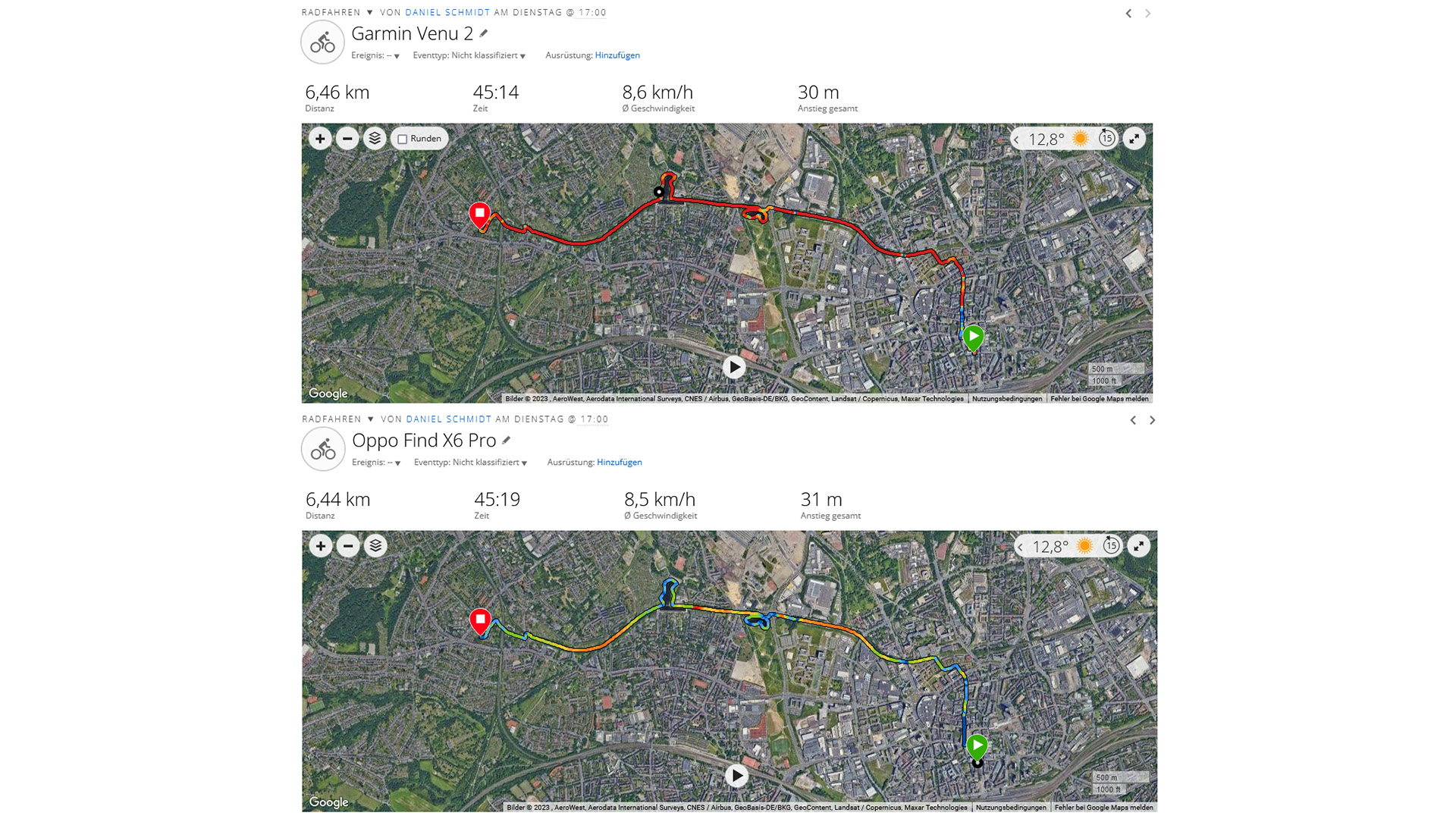
Task: Zoom in on the Garmin Venu 2 map
Action: point(320,139)
